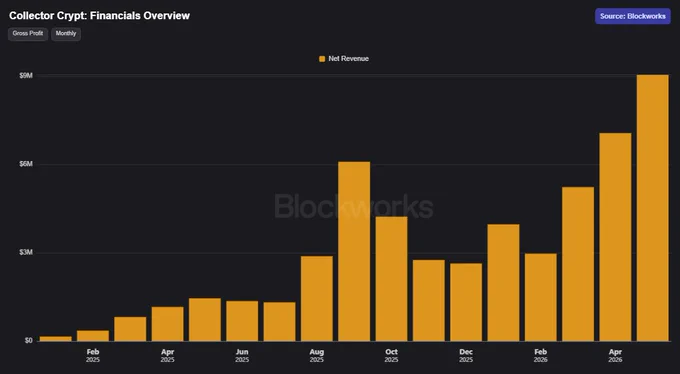Click the Feb 2025 bar
Screen dimensions: 680x374
(x=93, y=336)
